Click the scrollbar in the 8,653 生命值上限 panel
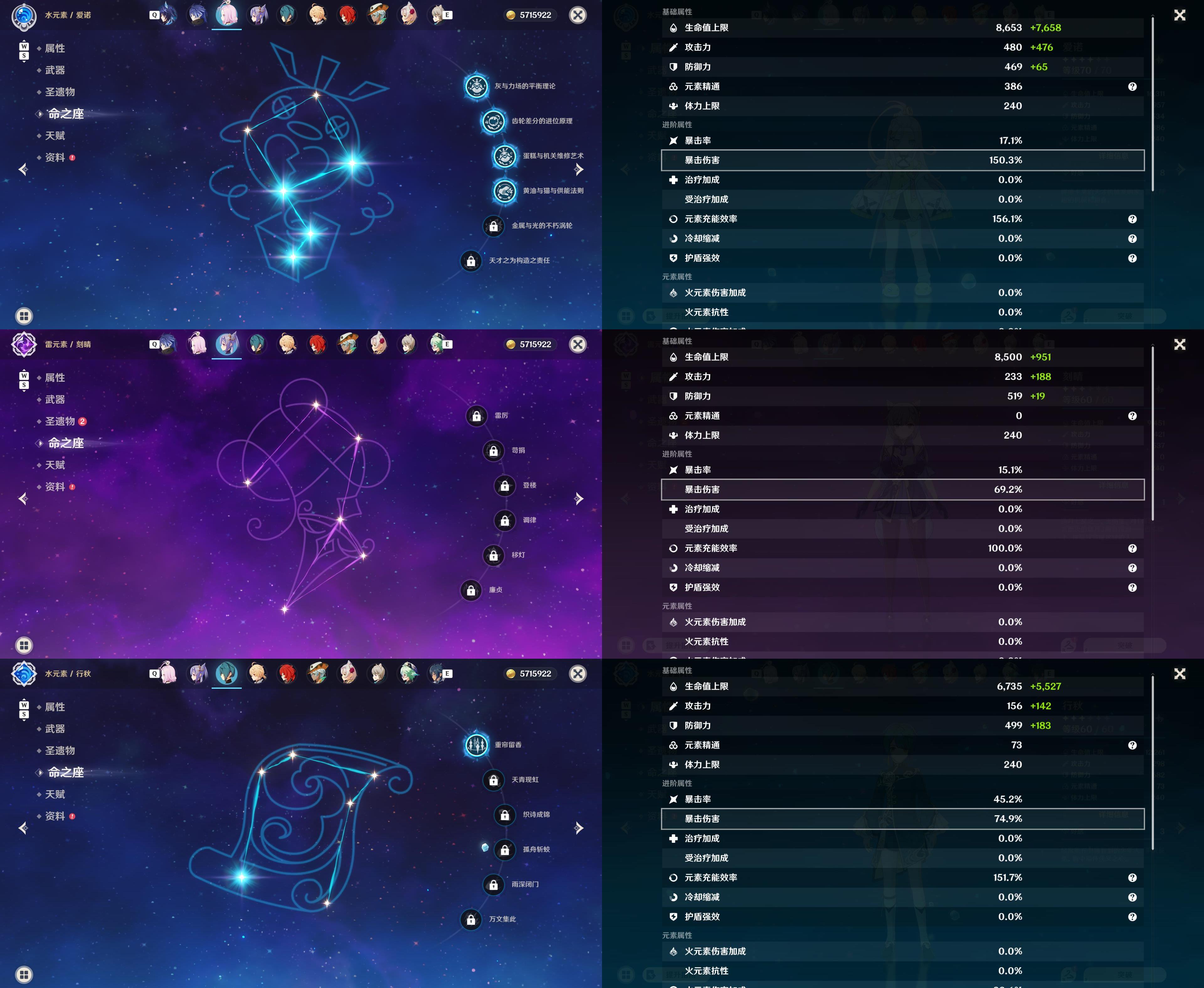The image size is (1204, 988). pos(1153,104)
